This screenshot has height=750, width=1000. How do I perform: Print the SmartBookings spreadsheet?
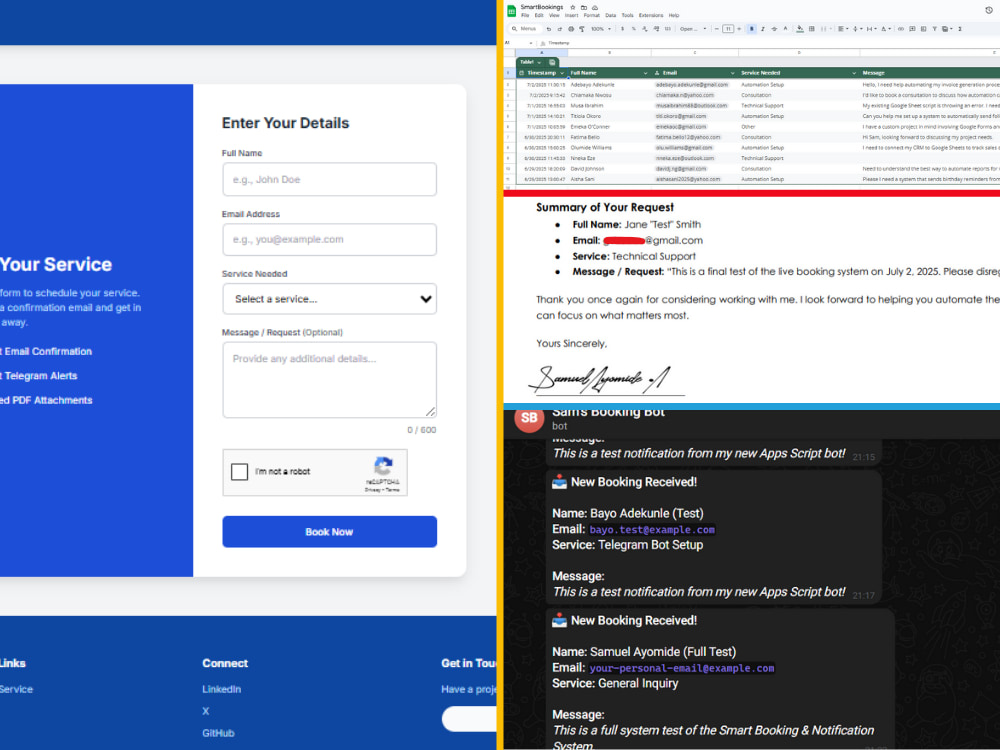[x=571, y=29]
